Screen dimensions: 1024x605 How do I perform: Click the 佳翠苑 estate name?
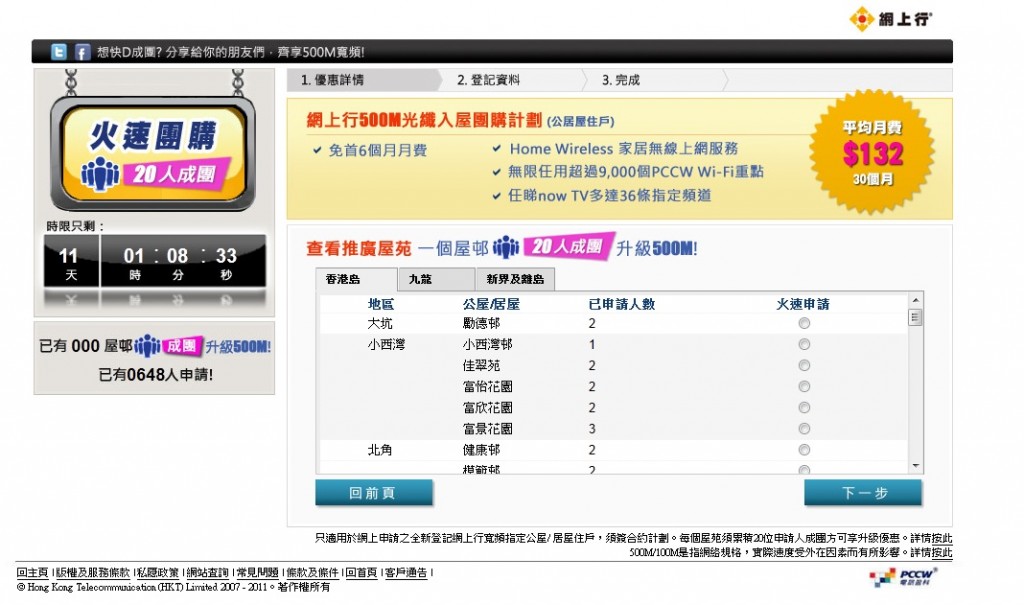481,365
